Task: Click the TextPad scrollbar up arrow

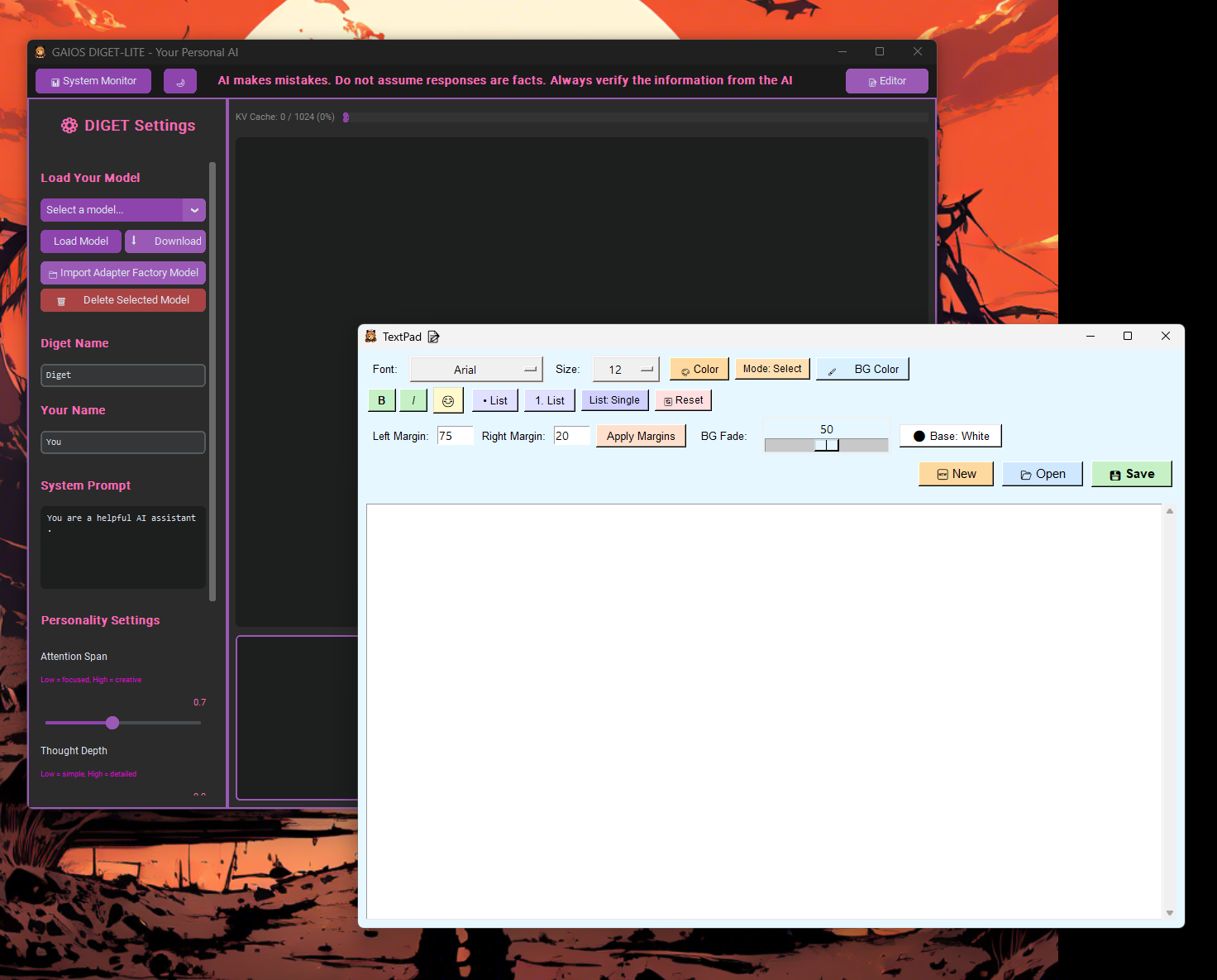Action: click(x=1170, y=511)
